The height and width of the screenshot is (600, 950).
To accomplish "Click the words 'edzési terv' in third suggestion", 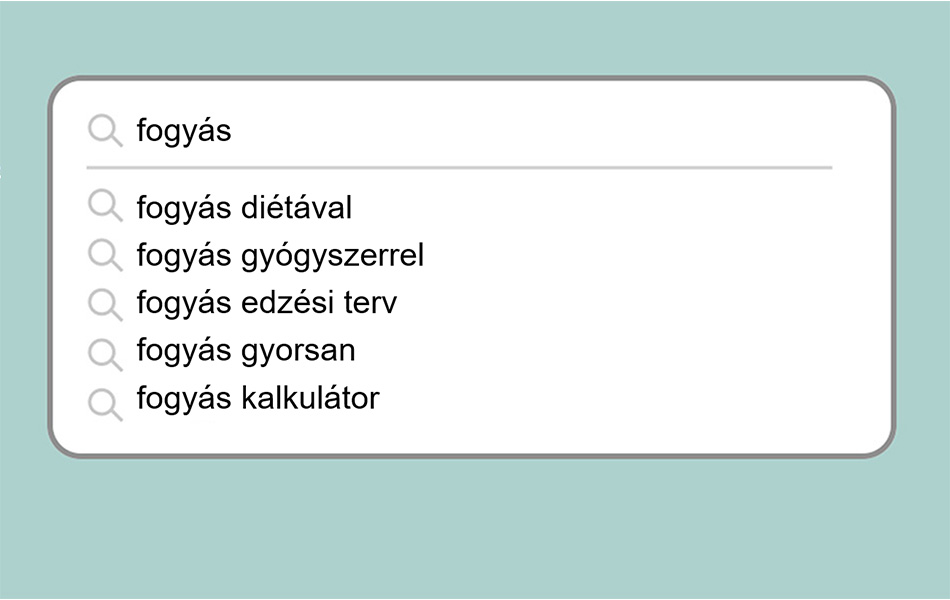I will coord(319,302).
